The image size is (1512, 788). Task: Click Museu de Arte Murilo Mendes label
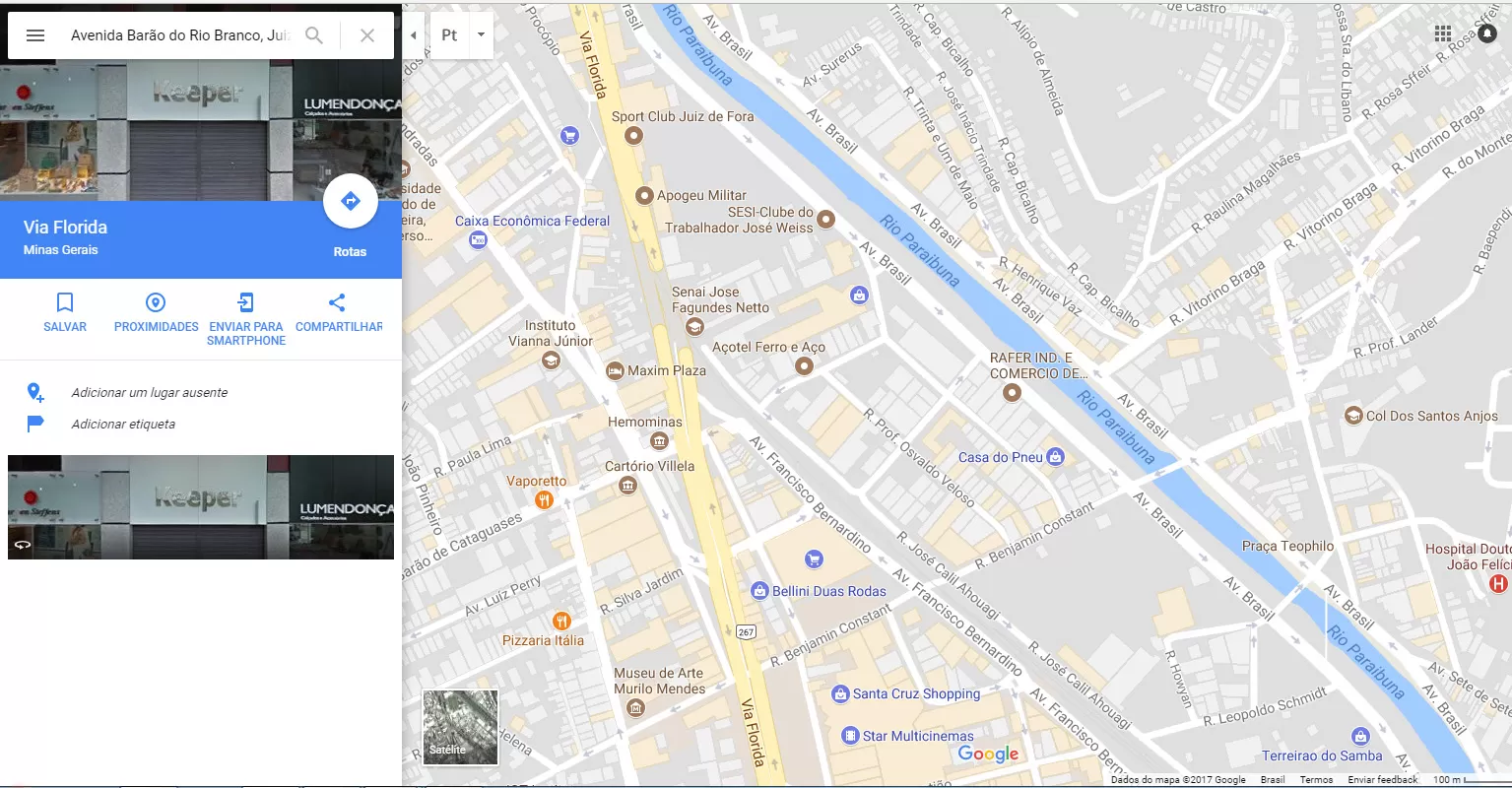[660, 681]
